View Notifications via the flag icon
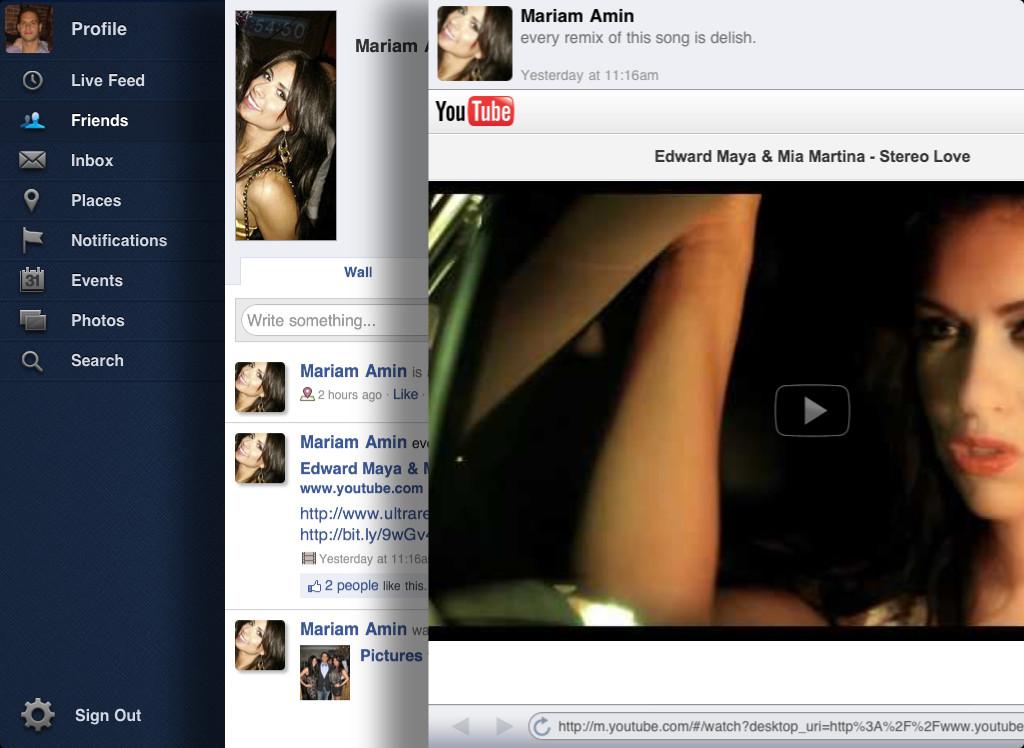Image resolution: width=1024 pixels, height=748 pixels. click(x=31, y=240)
